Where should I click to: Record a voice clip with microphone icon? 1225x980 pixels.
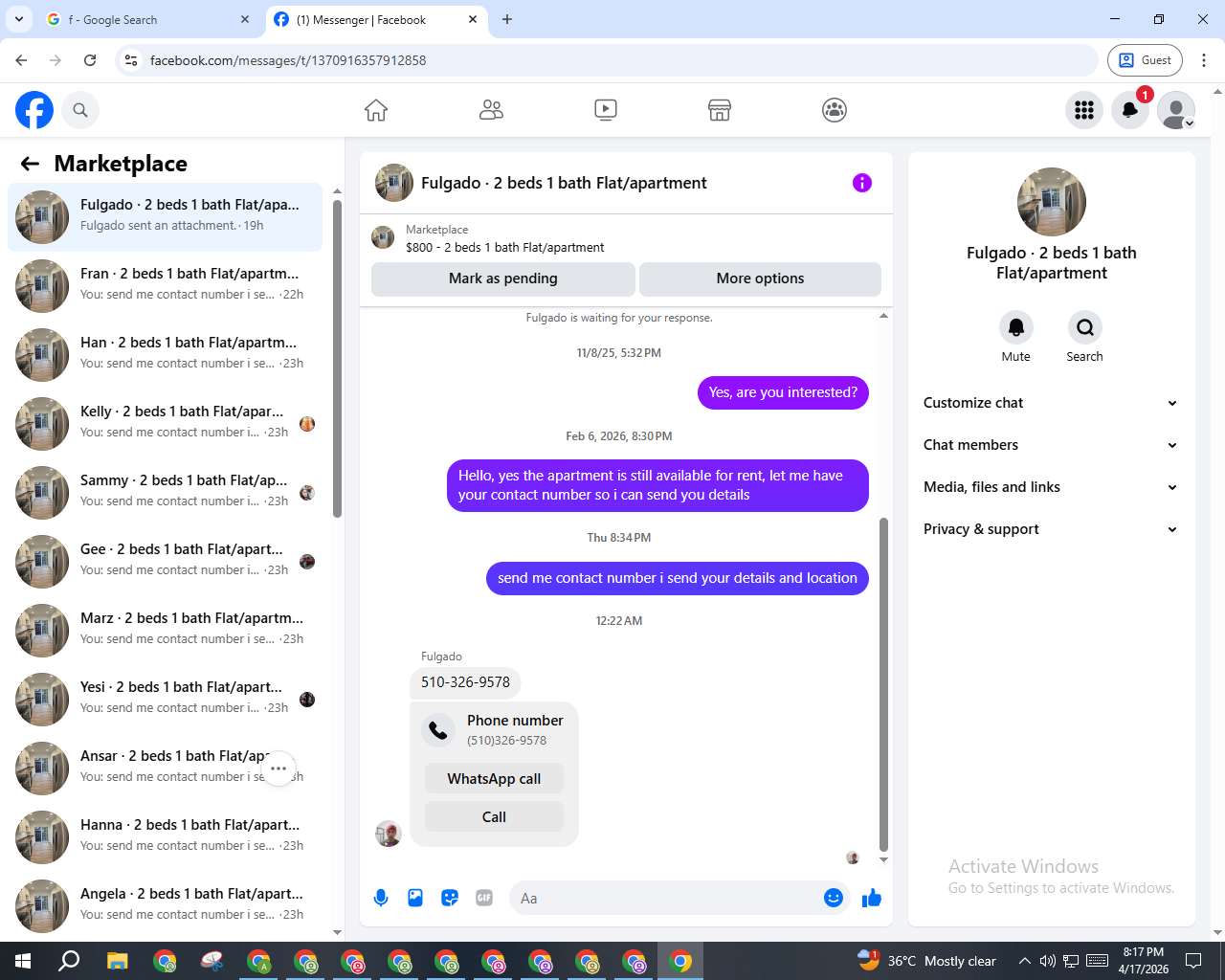point(381,898)
